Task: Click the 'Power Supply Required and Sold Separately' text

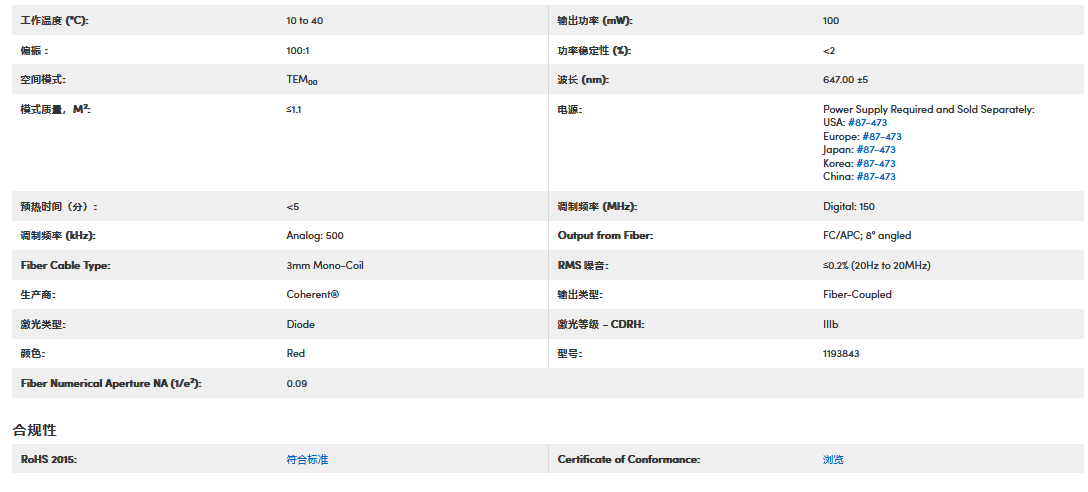Action: point(928,109)
